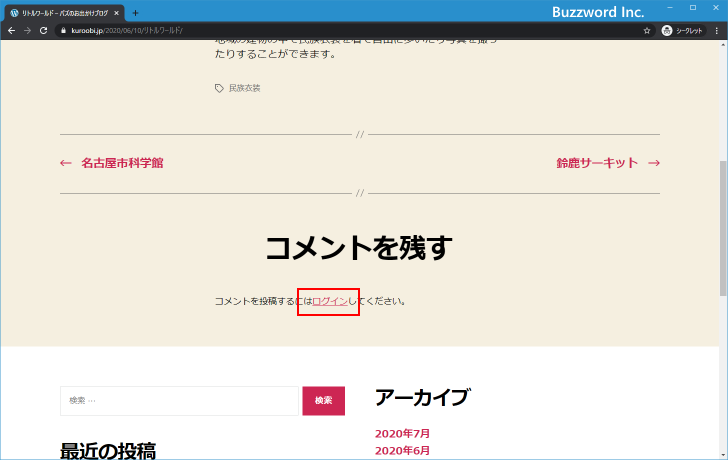The width and height of the screenshot is (728, 460).
Task: Maximize the browser window
Action: (x=693, y=7)
